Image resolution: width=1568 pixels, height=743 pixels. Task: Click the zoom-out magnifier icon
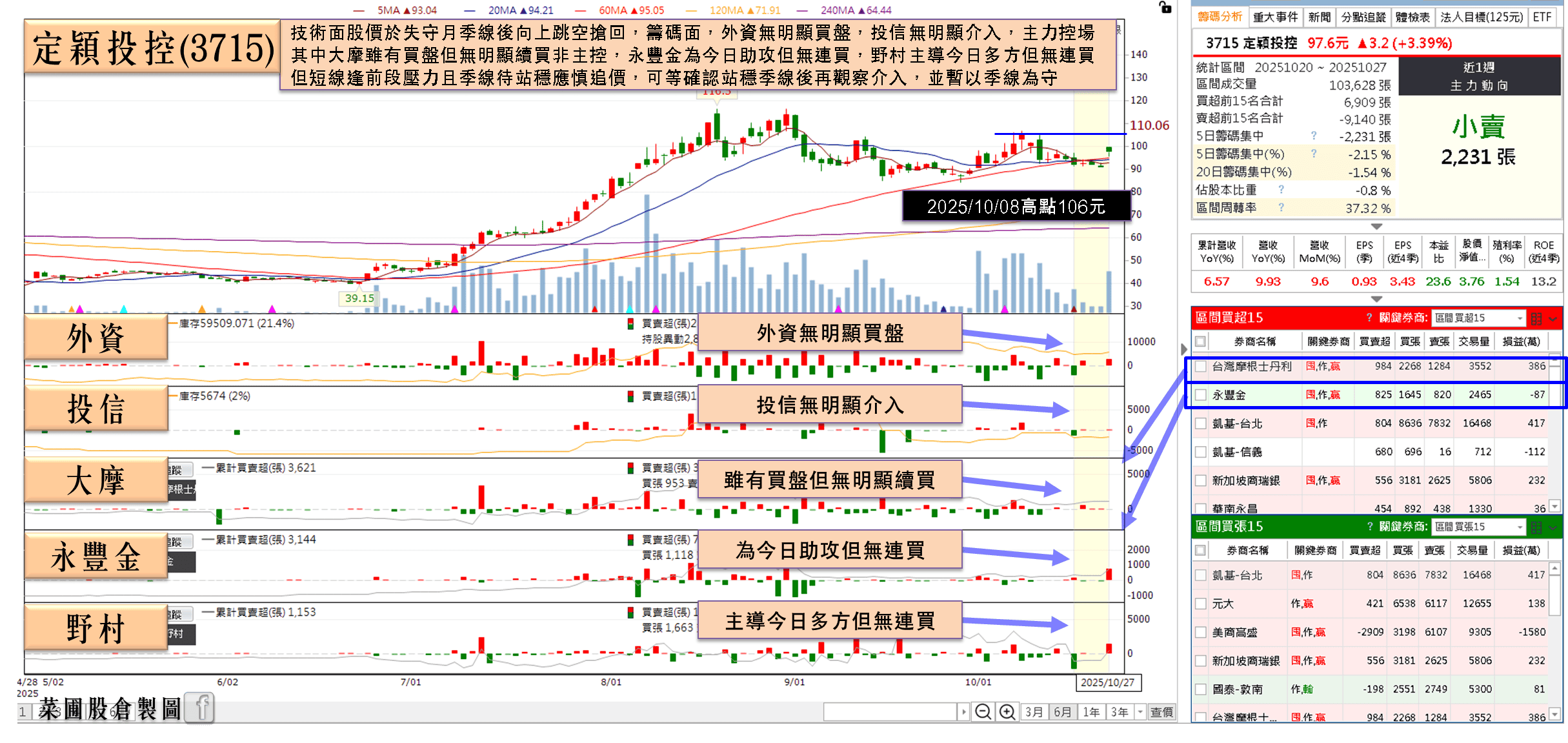[x=984, y=711]
